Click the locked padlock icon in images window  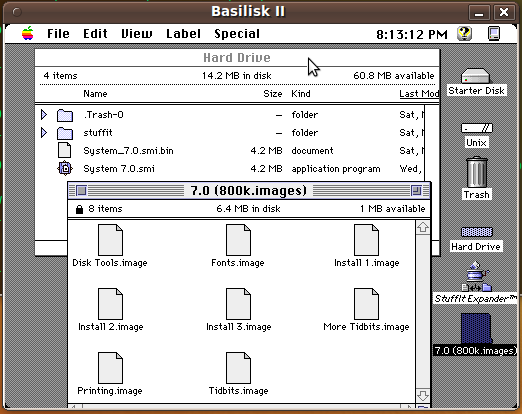[79, 209]
